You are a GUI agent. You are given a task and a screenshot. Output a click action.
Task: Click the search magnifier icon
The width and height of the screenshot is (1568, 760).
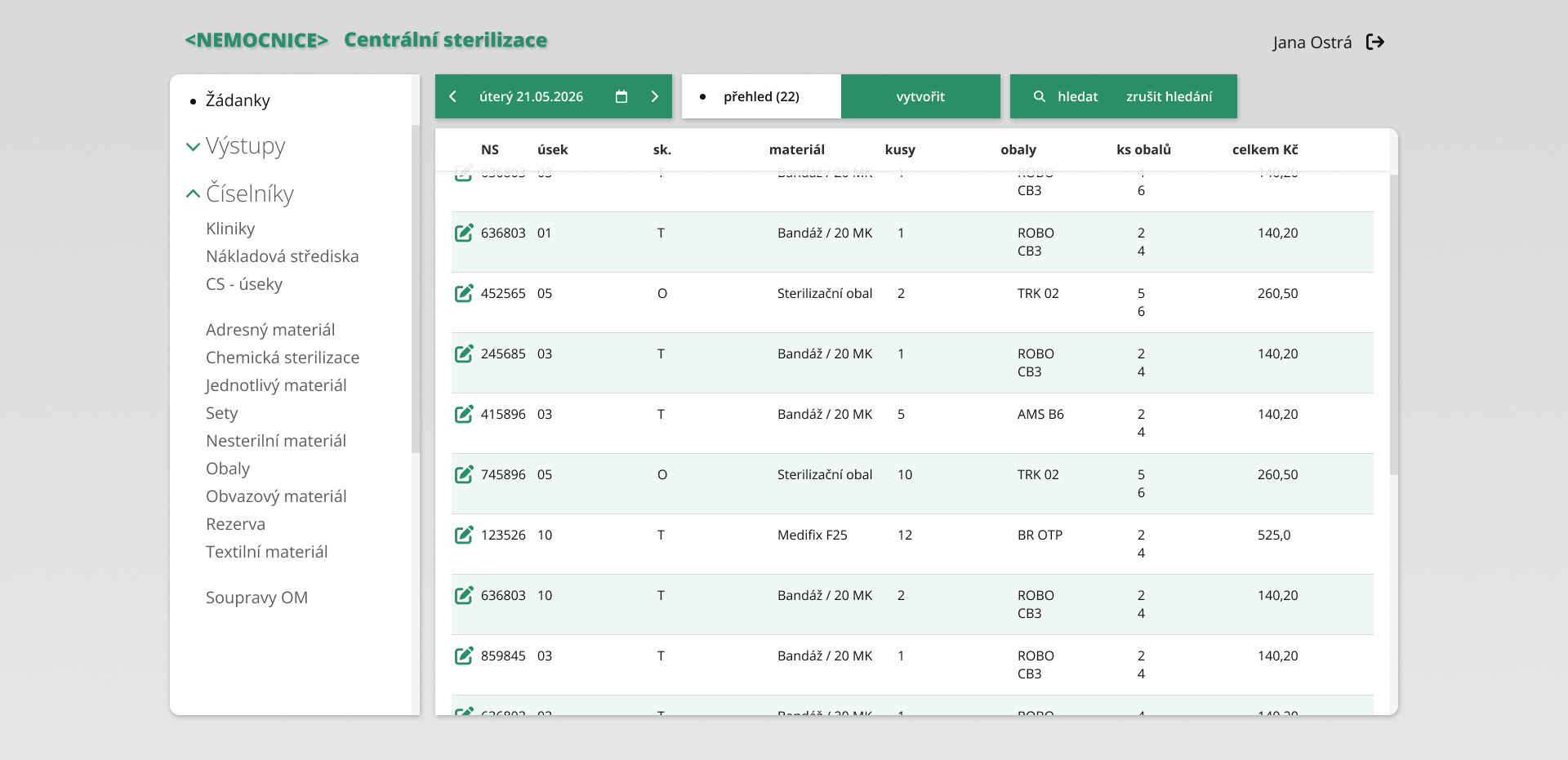click(1040, 96)
